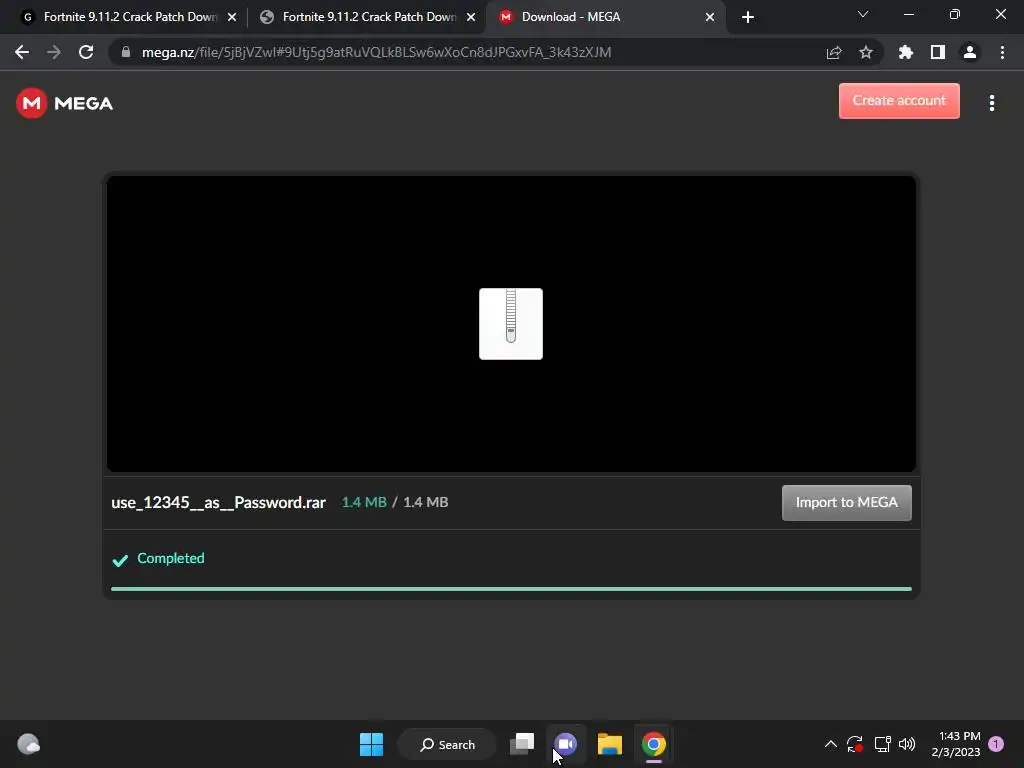
Task: Show hidden system tray icons
Action: click(831, 744)
